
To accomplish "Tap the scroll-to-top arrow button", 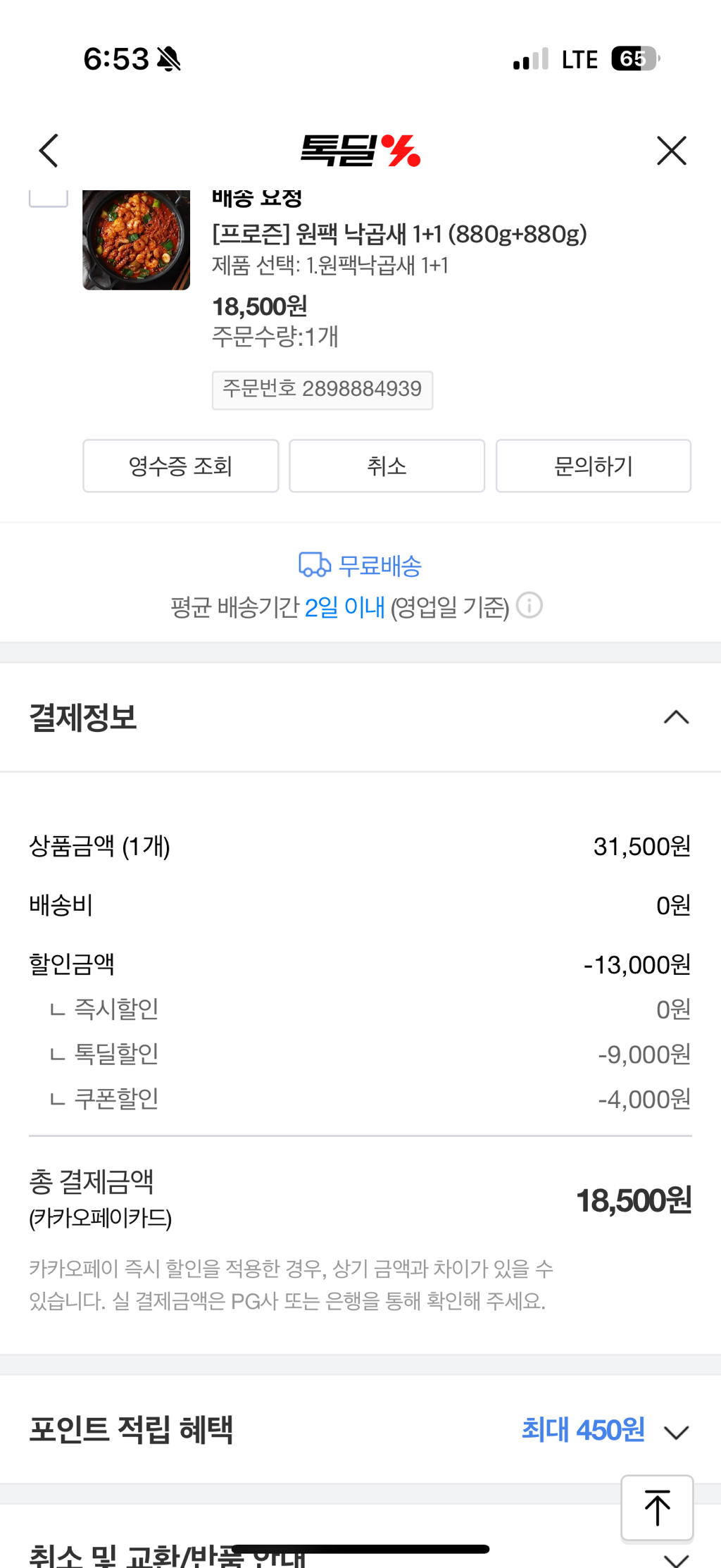I will (x=657, y=1507).
